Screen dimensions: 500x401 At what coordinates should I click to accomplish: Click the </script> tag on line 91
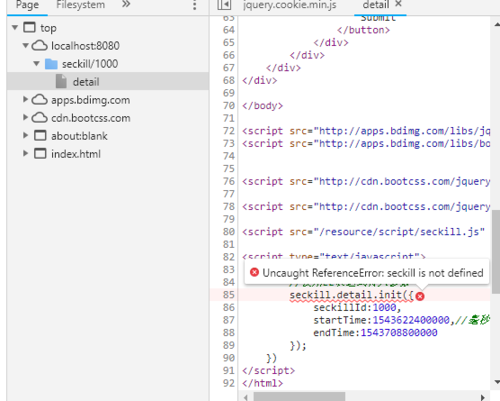point(269,370)
